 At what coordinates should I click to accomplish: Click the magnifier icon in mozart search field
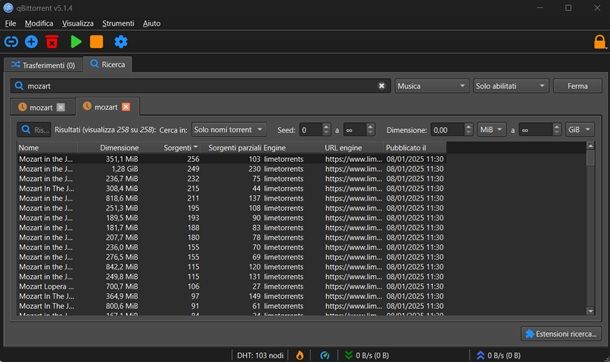click(x=19, y=86)
